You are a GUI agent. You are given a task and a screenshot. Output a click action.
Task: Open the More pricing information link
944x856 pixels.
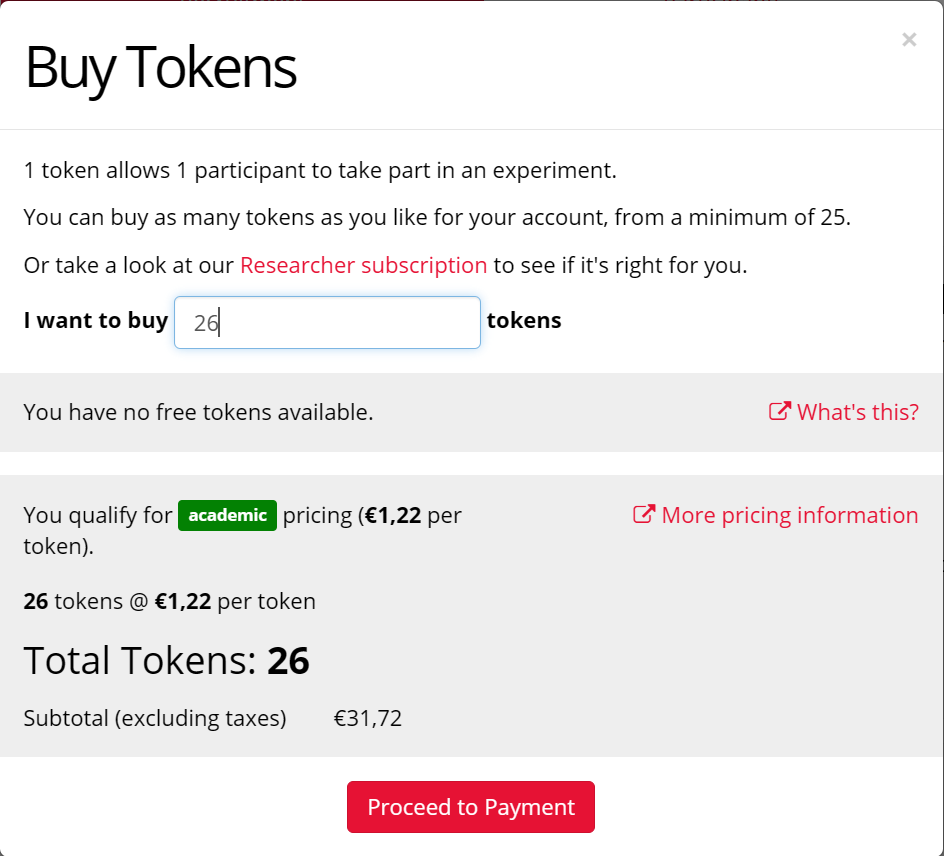(x=789, y=515)
